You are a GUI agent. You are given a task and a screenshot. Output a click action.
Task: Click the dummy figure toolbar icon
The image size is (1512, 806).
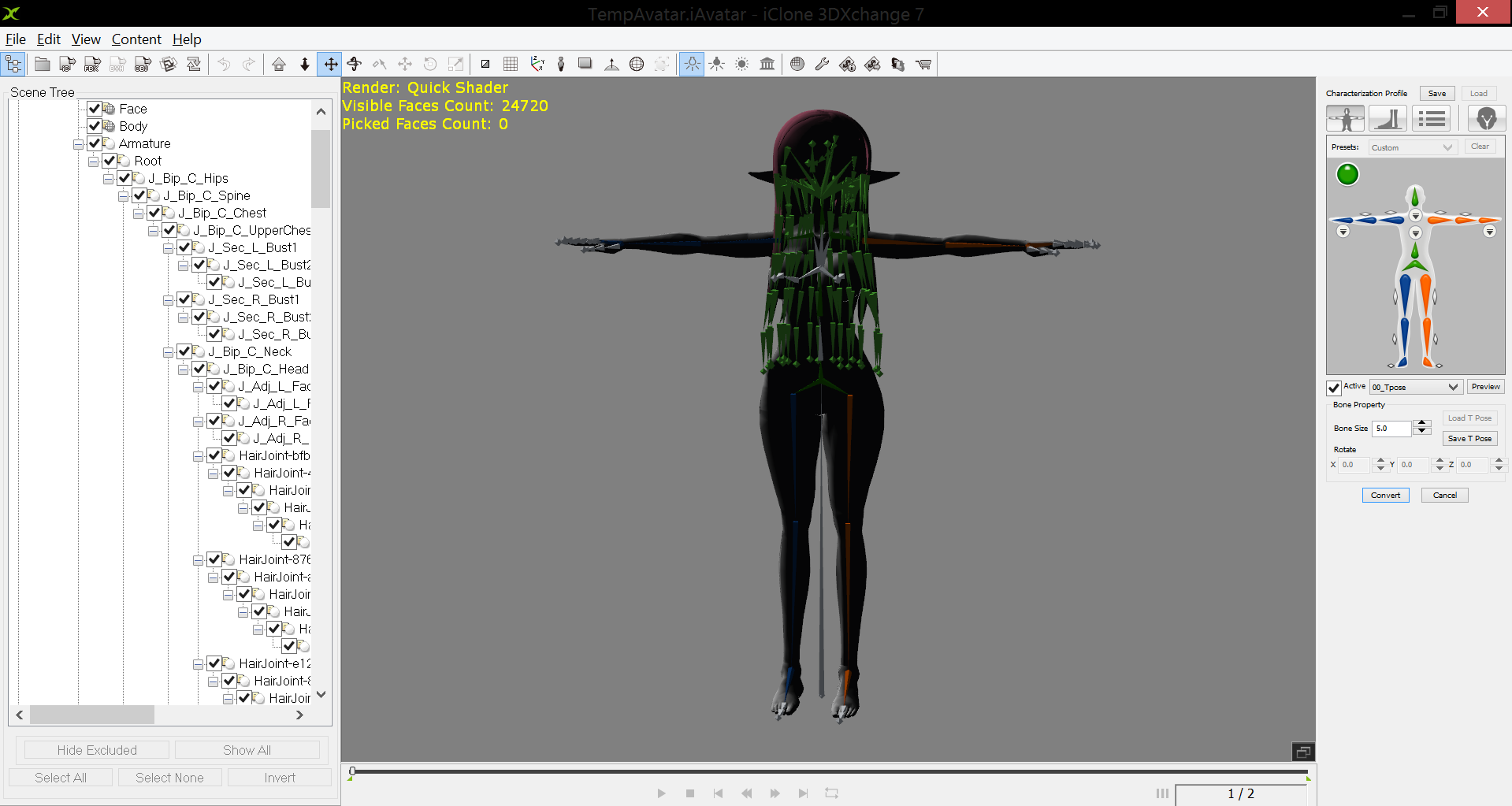point(561,65)
